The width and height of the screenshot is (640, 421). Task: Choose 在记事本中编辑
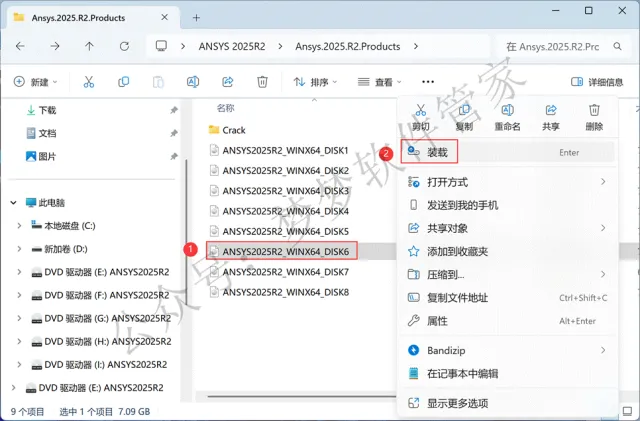pos(507,373)
